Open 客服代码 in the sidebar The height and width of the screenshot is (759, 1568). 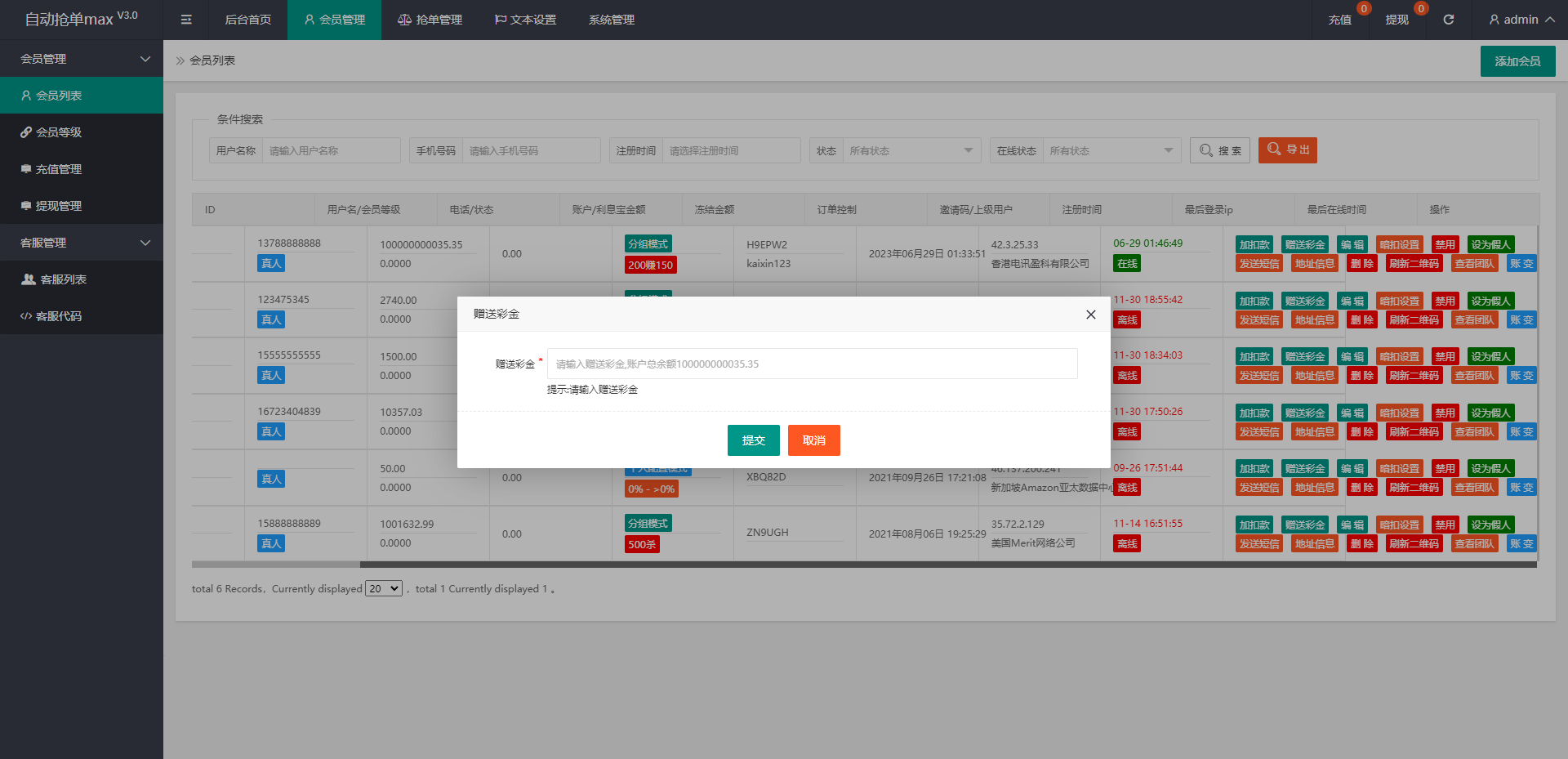pos(59,316)
